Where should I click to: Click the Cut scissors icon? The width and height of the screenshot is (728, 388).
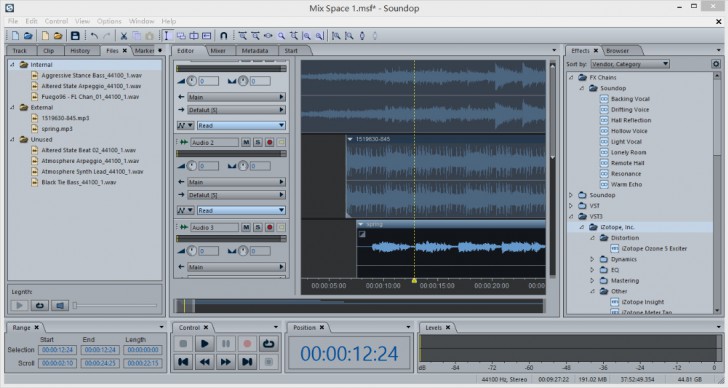124,36
